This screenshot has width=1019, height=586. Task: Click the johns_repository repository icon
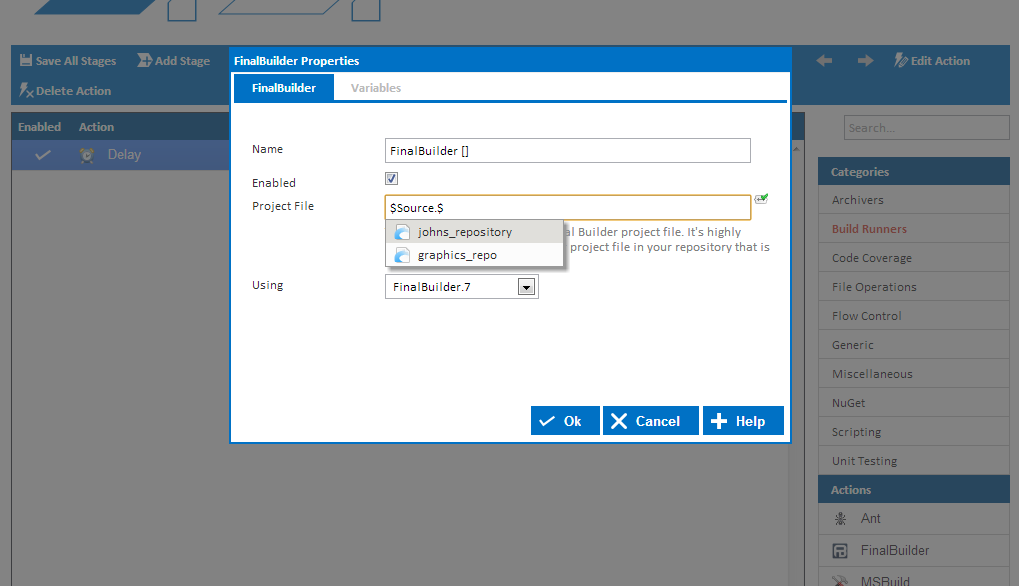click(x=402, y=232)
